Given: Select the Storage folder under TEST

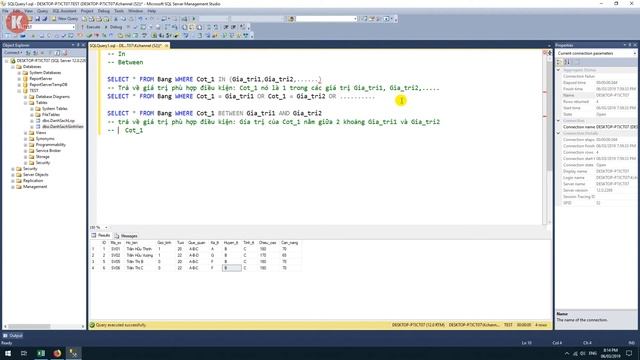Looking at the screenshot, I should coord(42,157).
